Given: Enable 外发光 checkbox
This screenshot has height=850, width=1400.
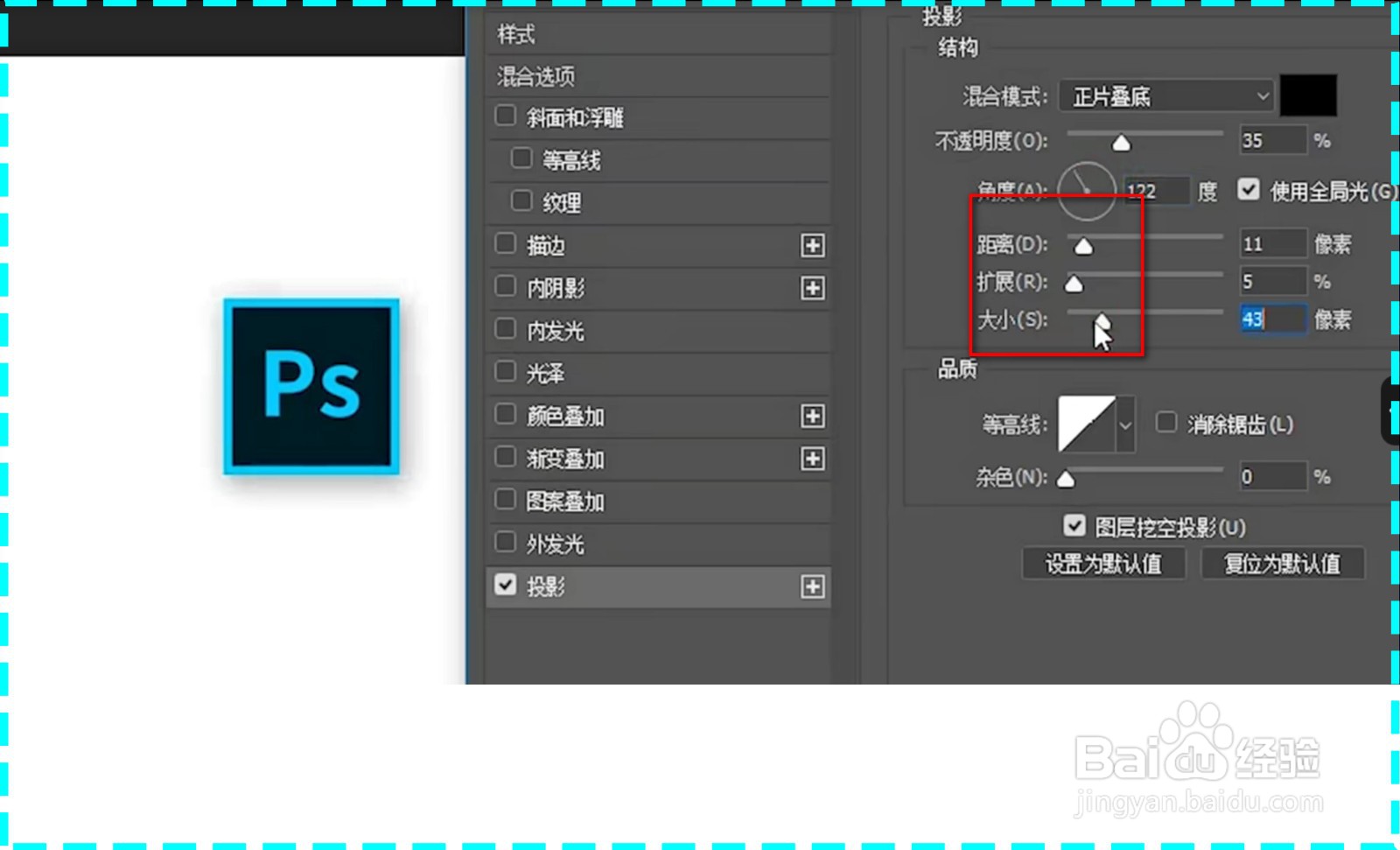Looking at the screenshot, I should [505, 542].
